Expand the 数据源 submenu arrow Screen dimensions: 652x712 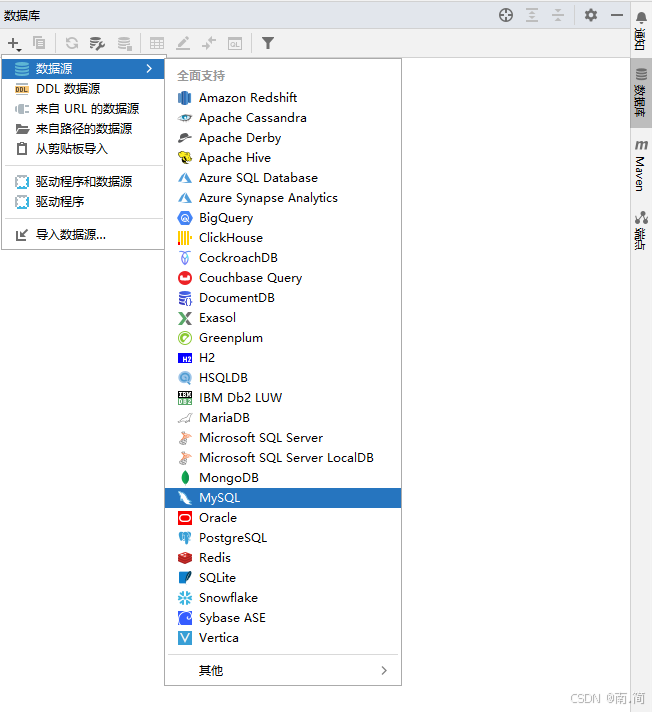[x=149, y=69]
